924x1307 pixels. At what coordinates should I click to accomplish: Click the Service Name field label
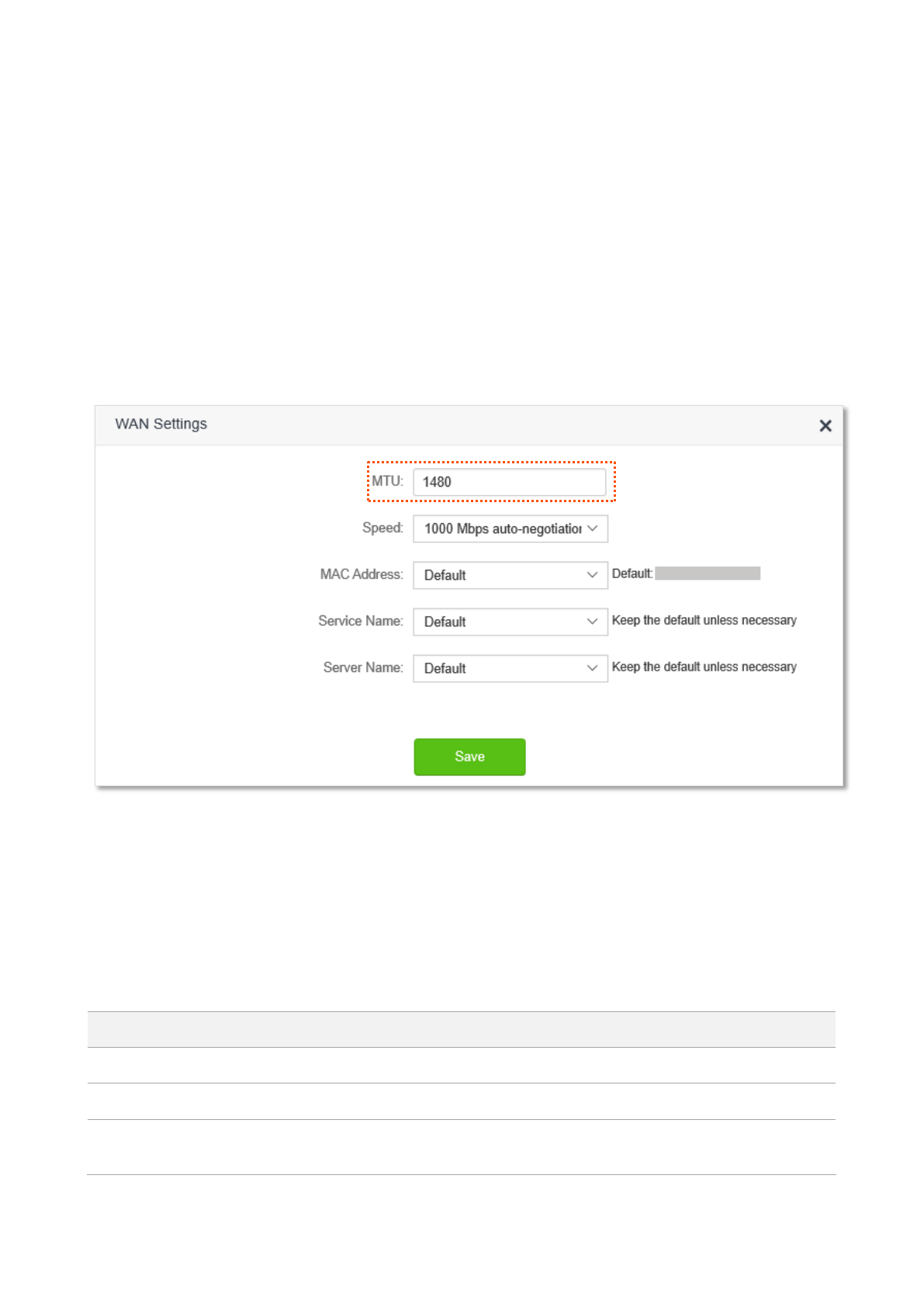[361, 621]
